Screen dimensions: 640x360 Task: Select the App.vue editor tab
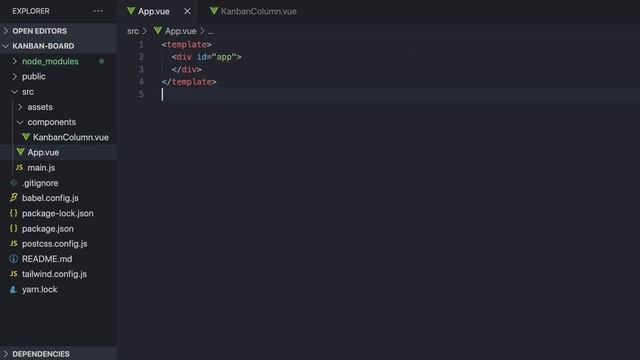(153, 11)
